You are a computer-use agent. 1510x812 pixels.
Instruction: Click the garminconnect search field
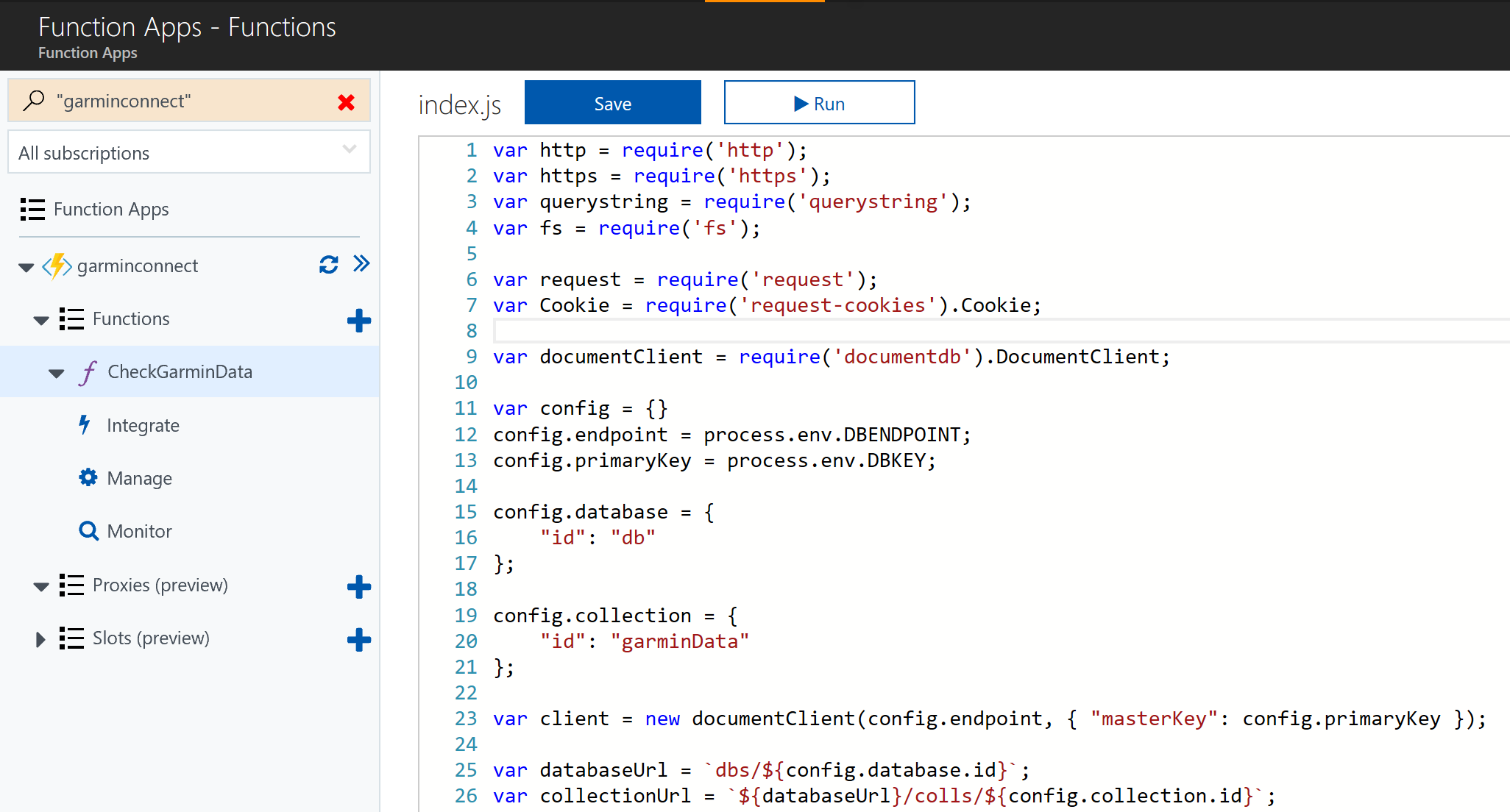point(188,101)
